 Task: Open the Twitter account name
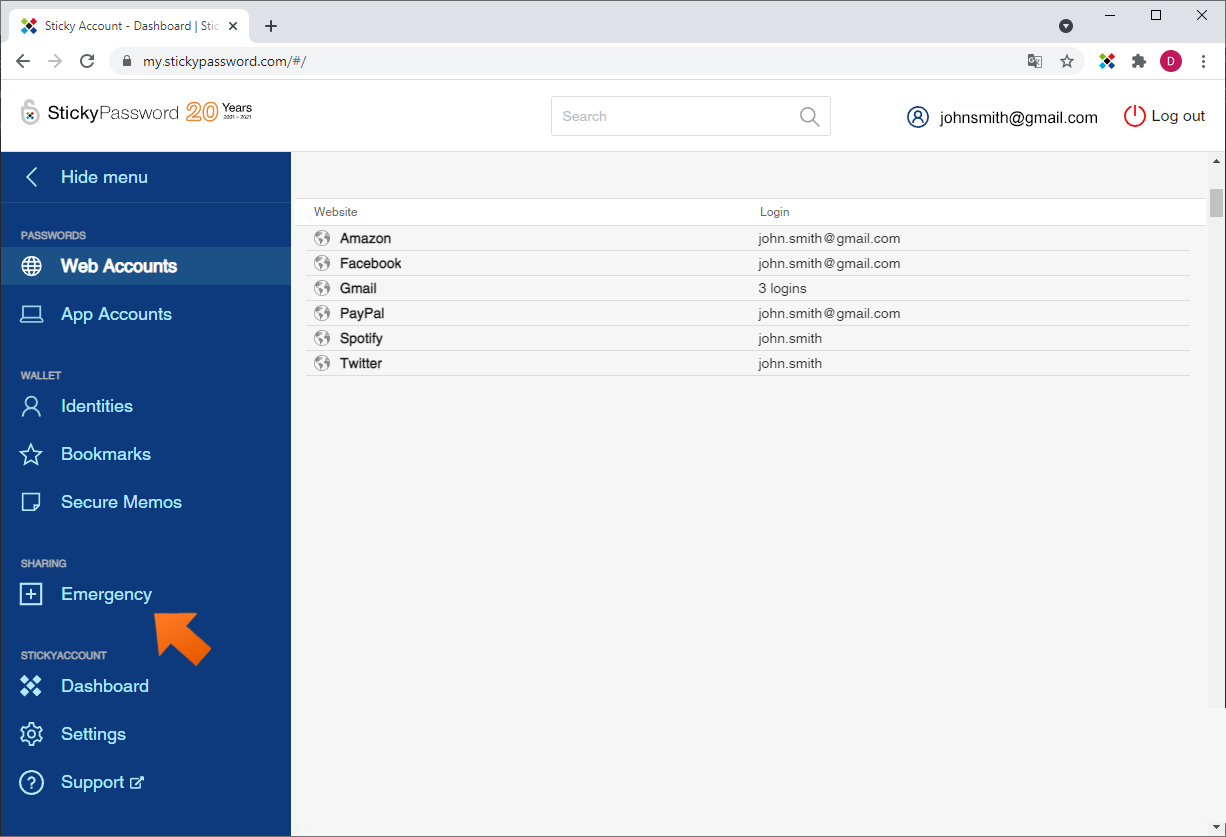pyautogui.click(x=361, y=363)
